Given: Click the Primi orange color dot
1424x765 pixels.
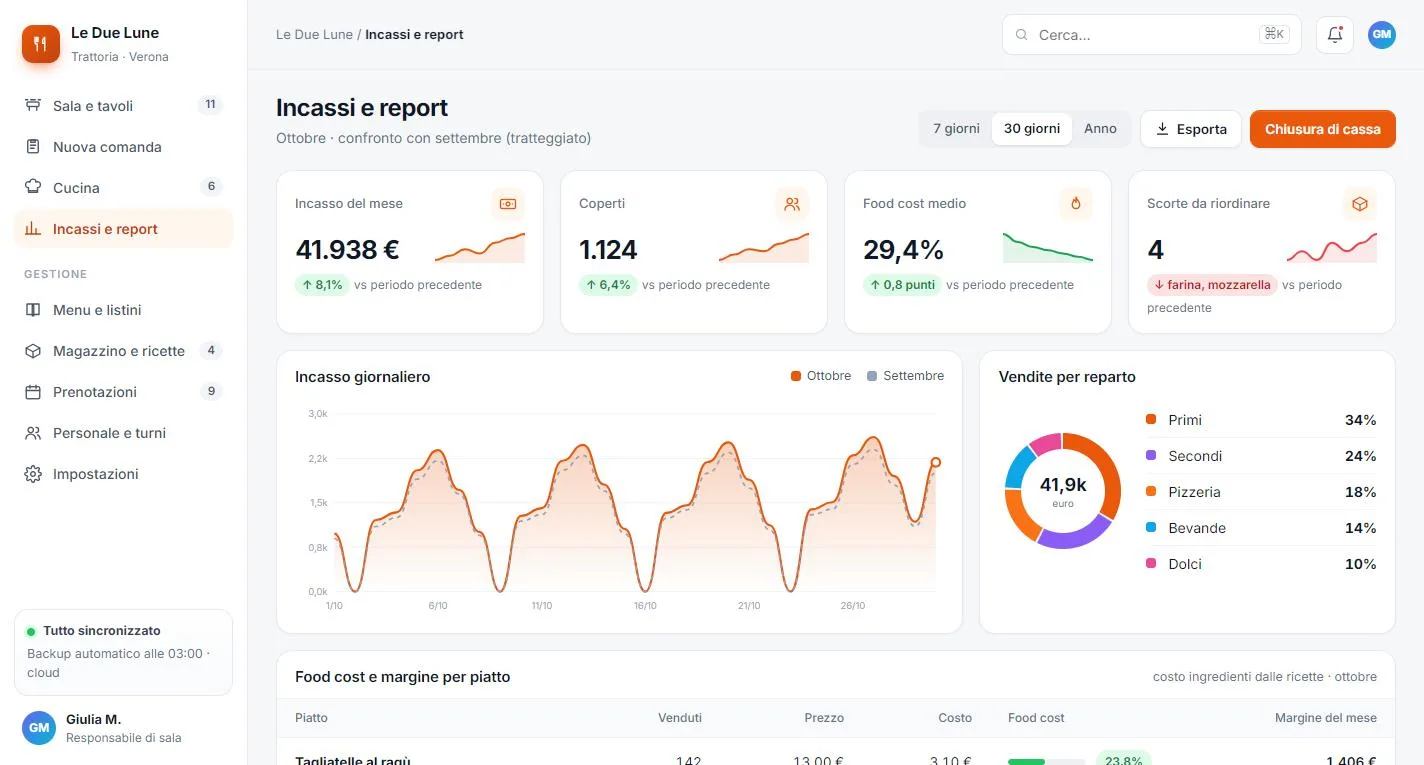Looking at the screenshot, I should tap(1151, 420).
